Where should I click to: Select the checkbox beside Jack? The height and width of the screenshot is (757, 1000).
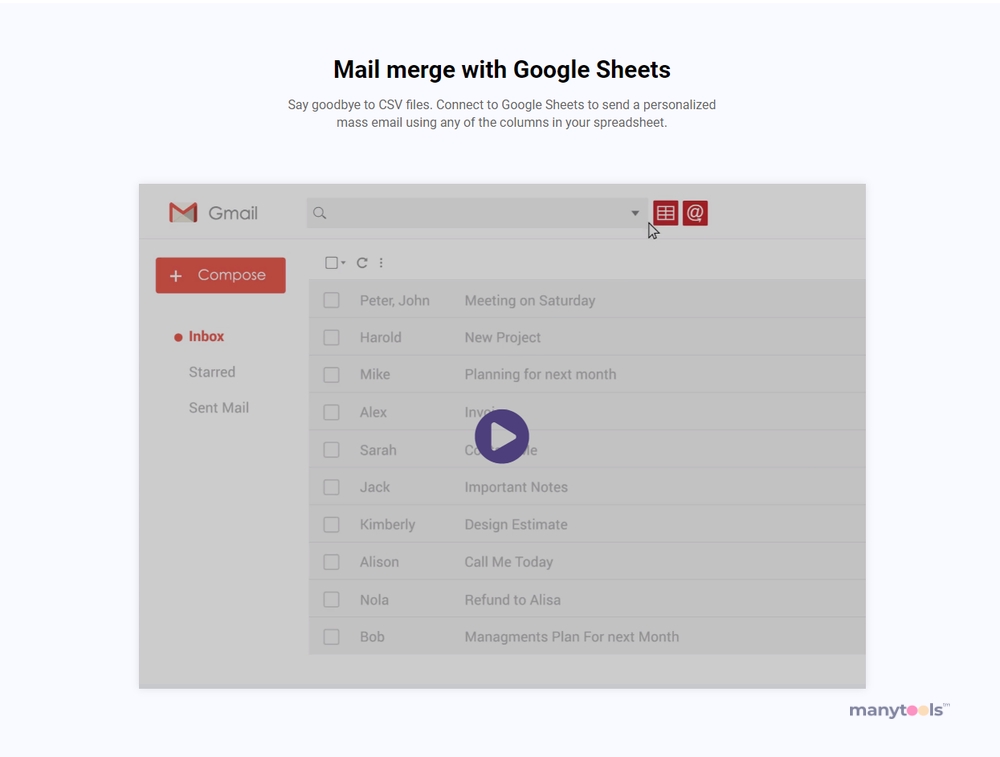[331, 487]
